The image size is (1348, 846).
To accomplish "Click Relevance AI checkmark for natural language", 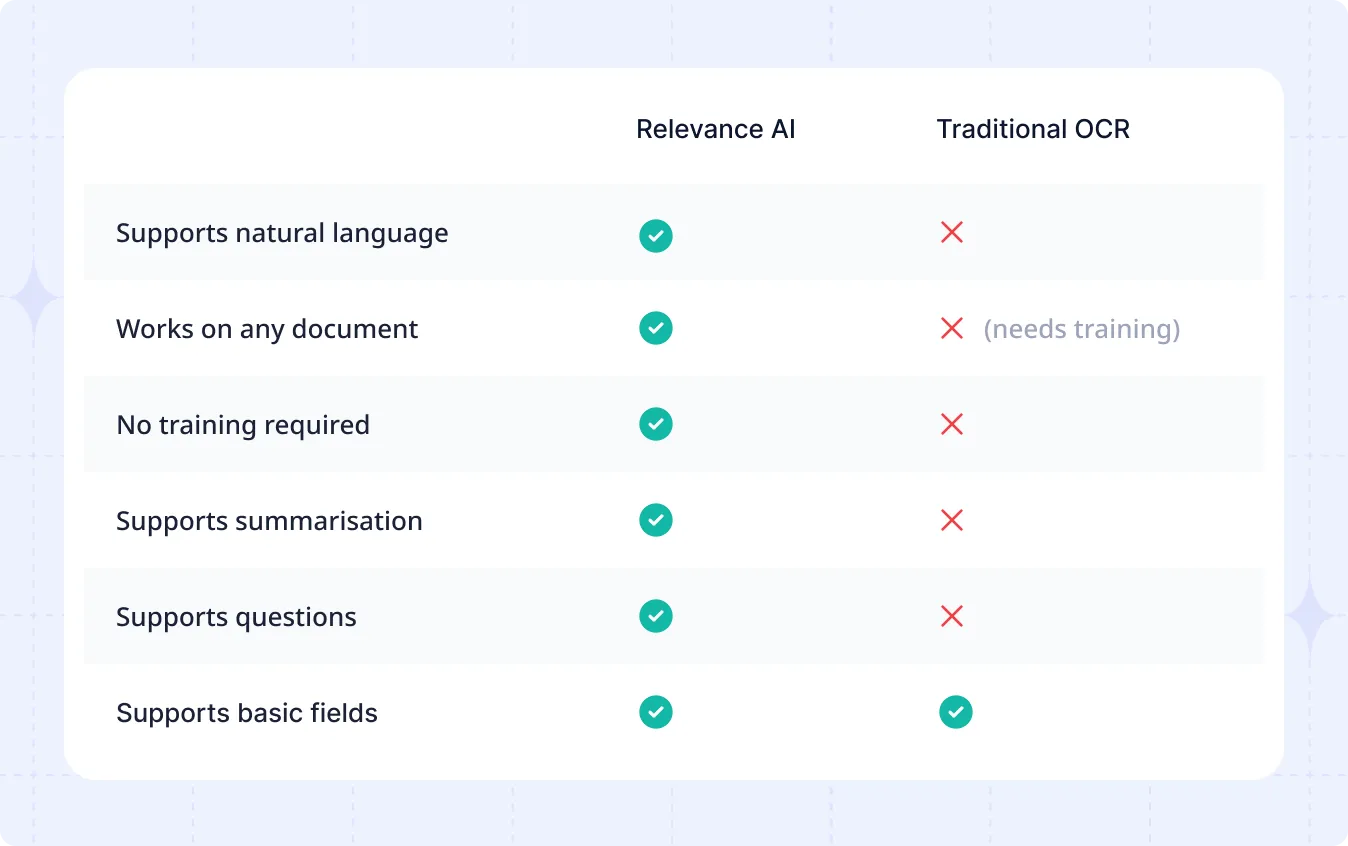I will click(x=656, y=236).
